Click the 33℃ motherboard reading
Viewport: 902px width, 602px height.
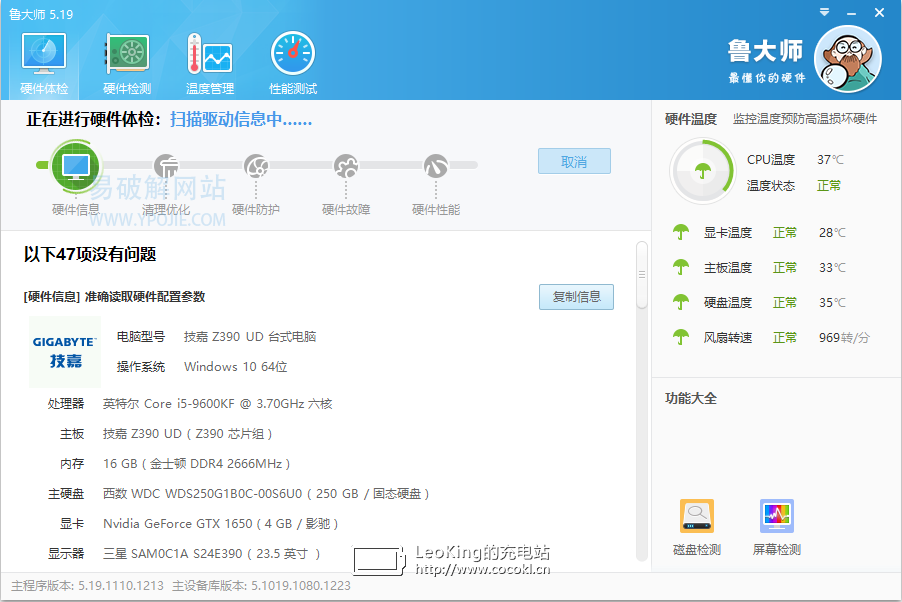pyautogui.click(x=832, y=268)
